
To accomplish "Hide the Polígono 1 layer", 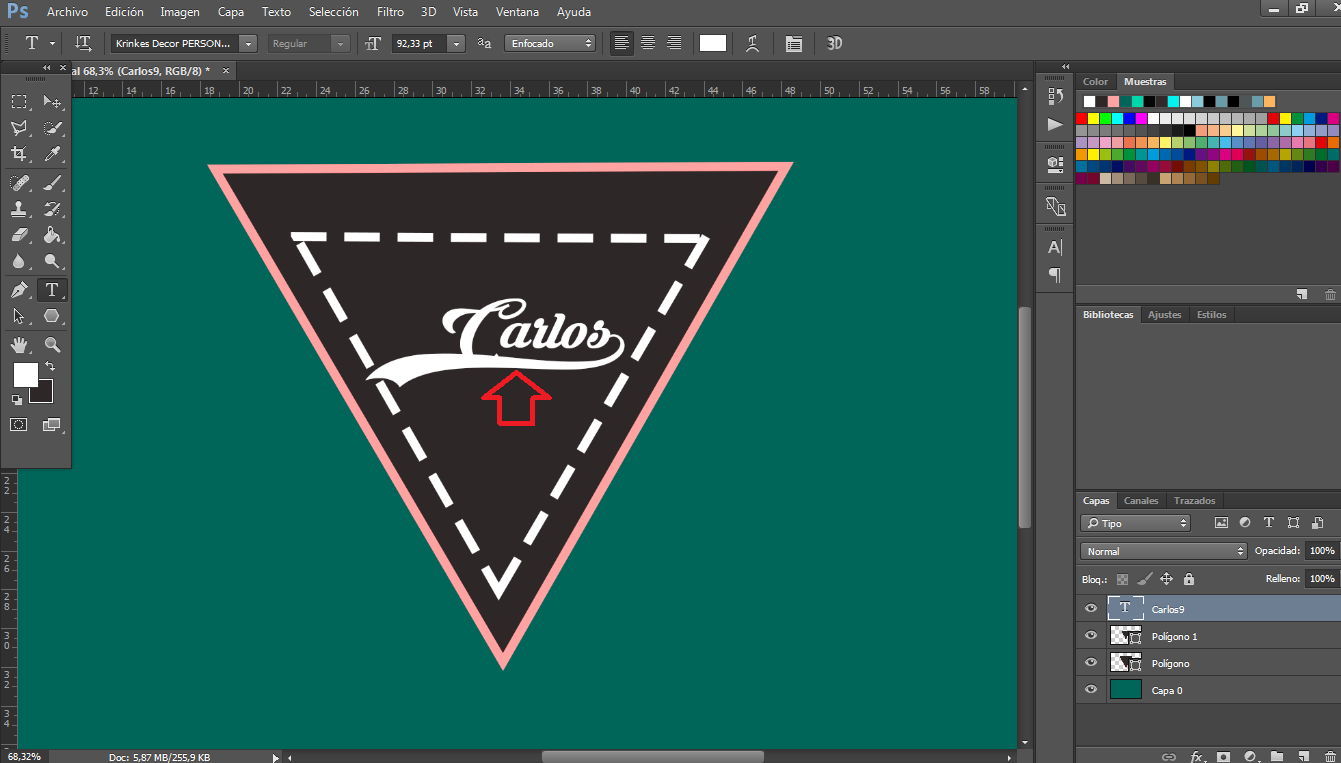I will point(1091,636).
